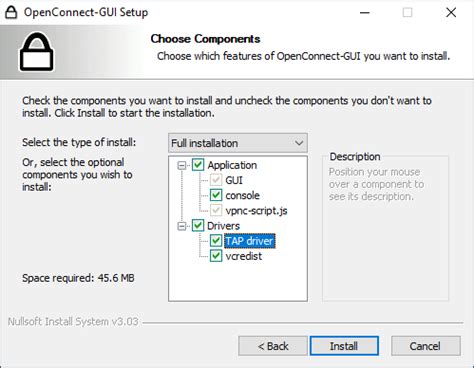Click the Install button

coord(344,346)
